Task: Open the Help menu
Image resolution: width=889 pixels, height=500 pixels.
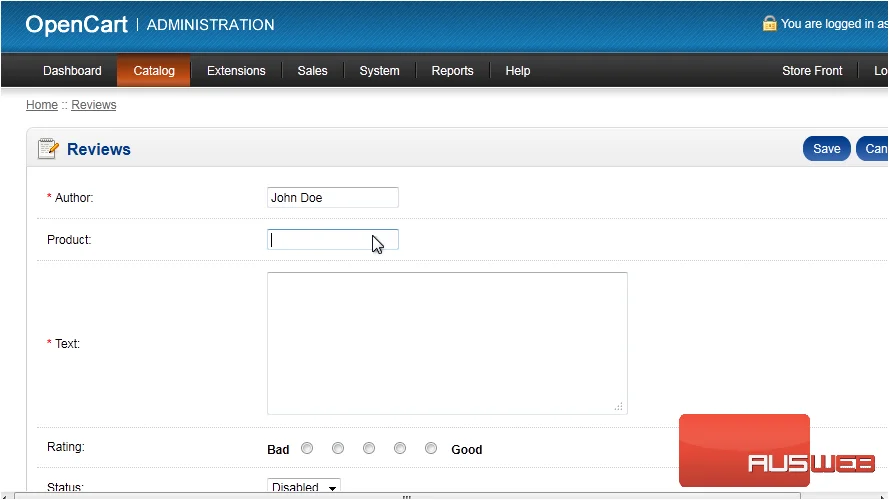Action: (518, 71)
